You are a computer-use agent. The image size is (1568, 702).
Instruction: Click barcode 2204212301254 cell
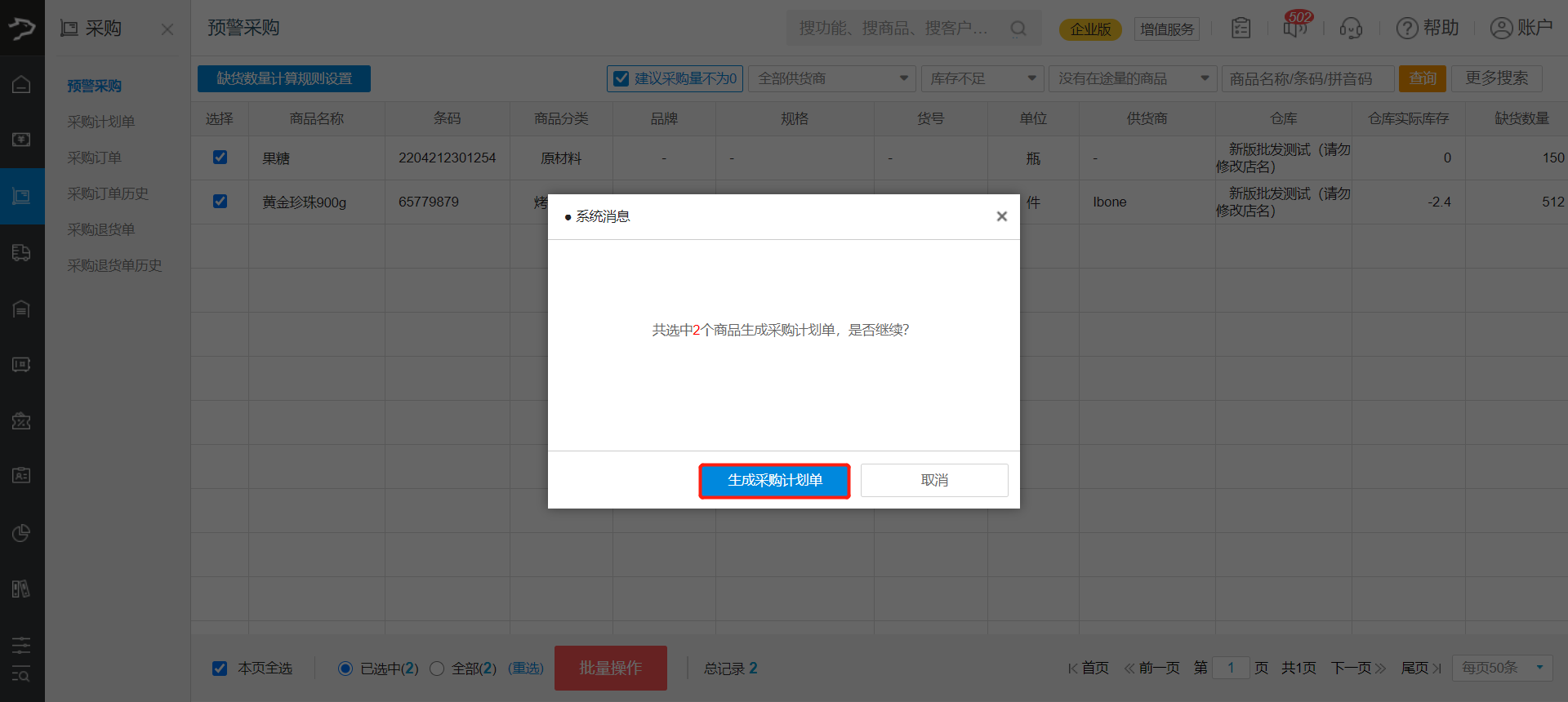[x=447, y=158]
